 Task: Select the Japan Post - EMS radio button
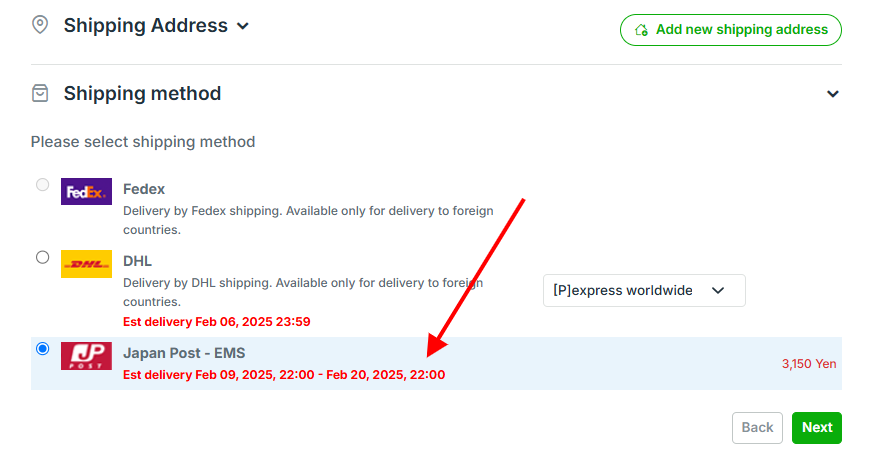pyautogui.click(x=42, y=348)
